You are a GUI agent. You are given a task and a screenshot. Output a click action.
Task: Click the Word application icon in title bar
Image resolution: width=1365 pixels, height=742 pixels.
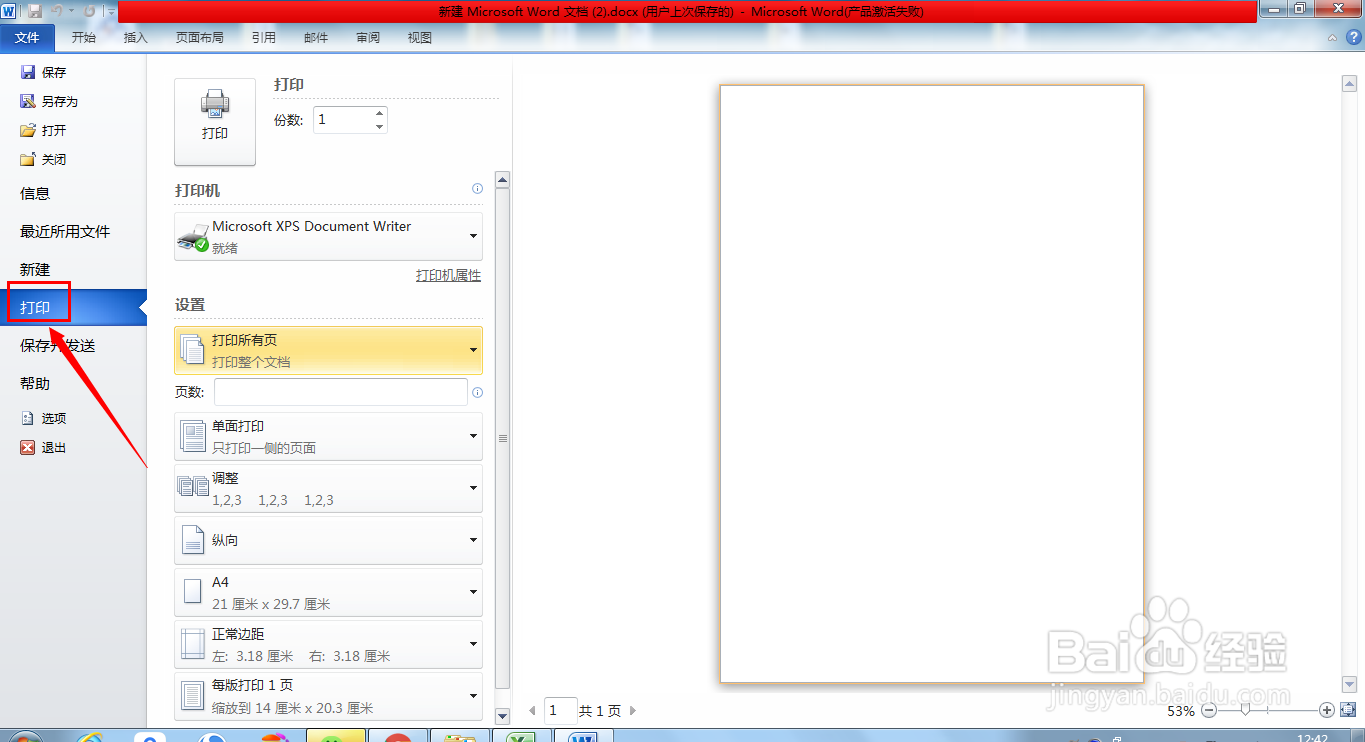click(10, 11)
